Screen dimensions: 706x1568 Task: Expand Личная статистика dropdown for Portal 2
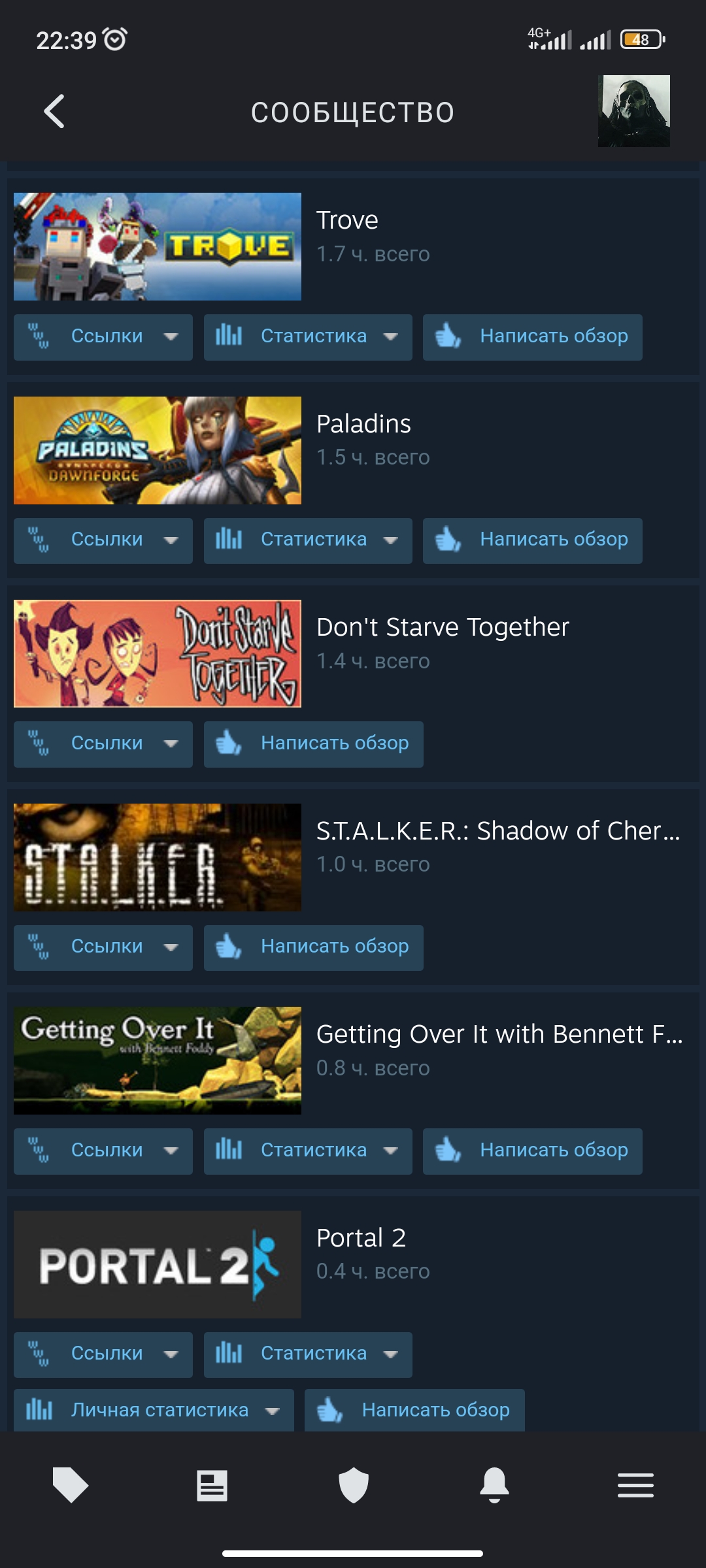[x=154, y=1410]
